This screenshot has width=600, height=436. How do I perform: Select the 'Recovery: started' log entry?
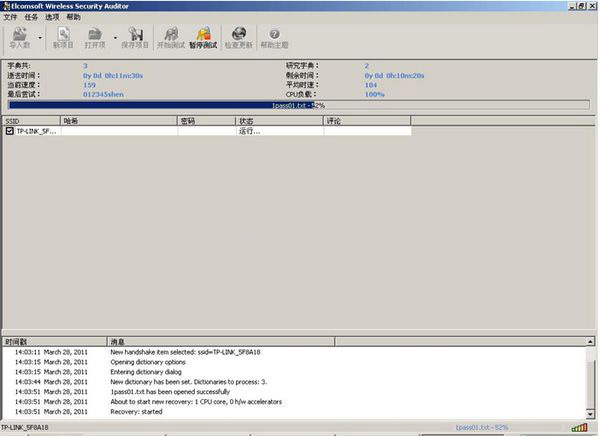click(136, 411)
